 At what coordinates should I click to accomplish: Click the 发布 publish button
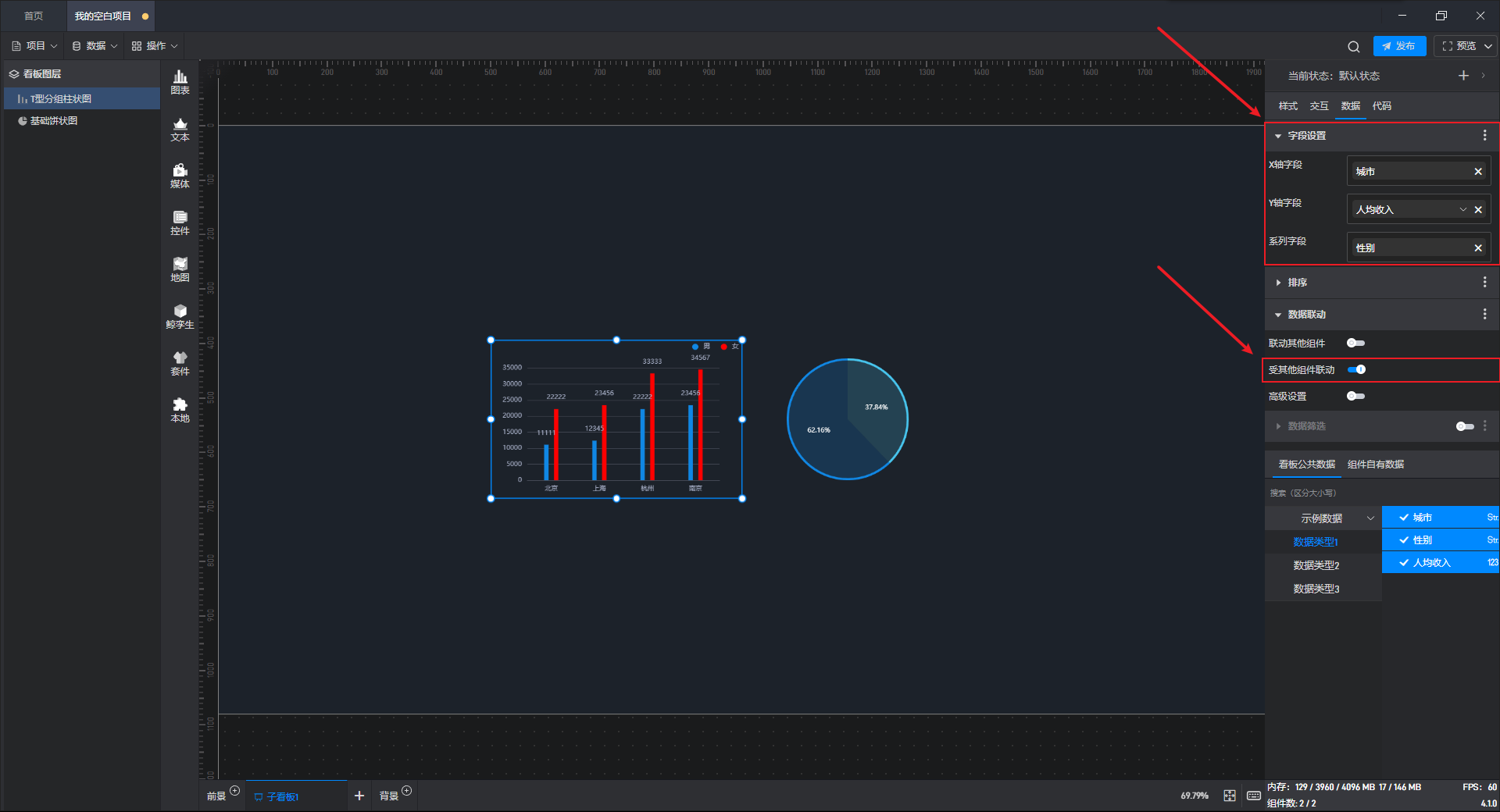pyautogui.click(x=1399, y=46)
